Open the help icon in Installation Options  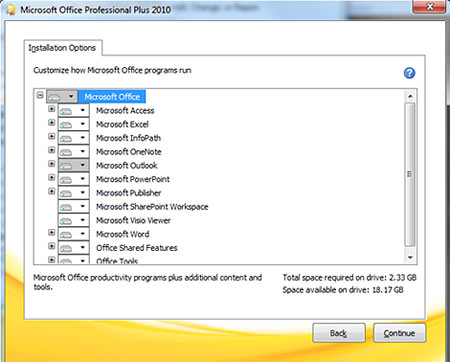point(409,73)
